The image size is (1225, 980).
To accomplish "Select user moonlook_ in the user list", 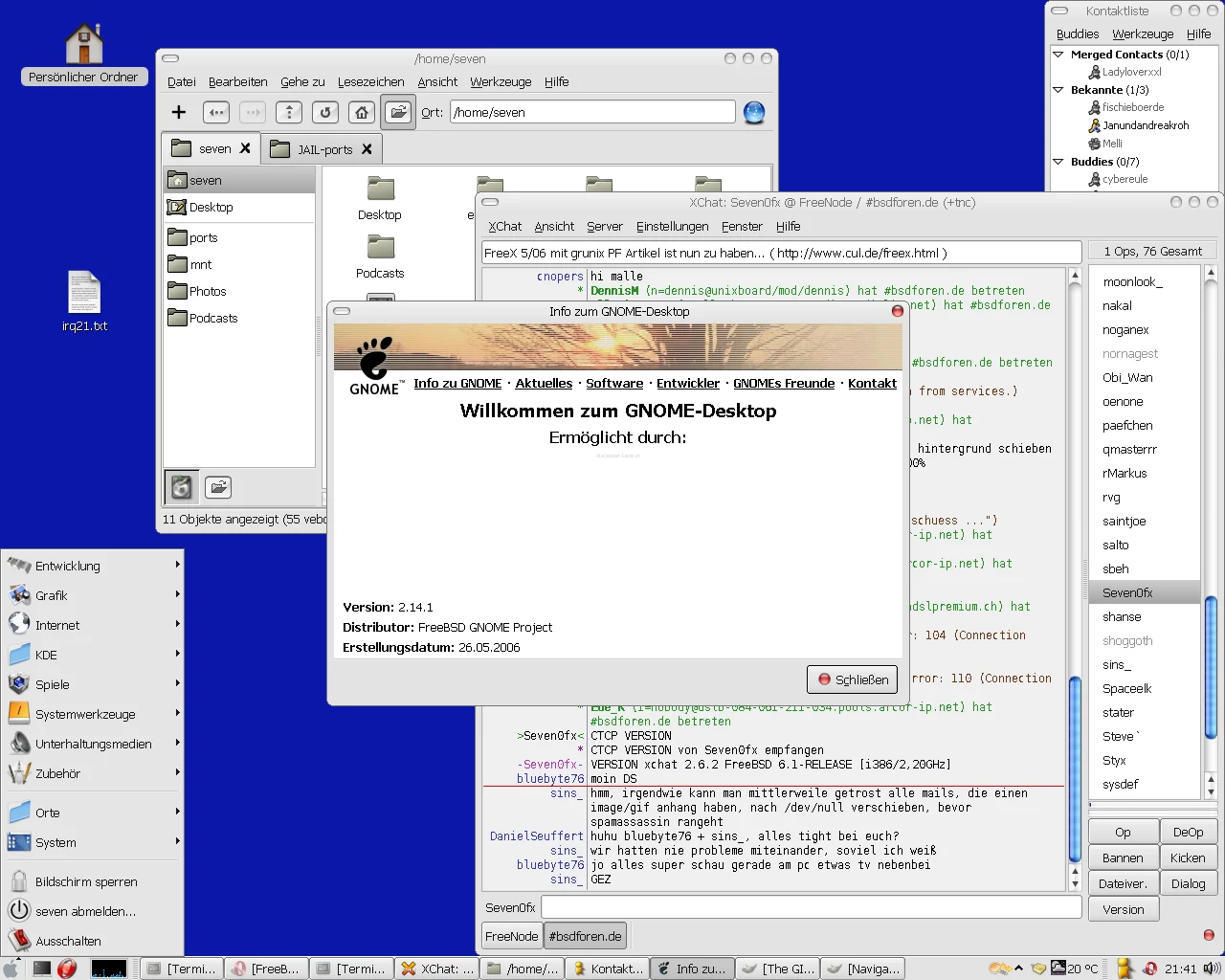I will 1144,281.
